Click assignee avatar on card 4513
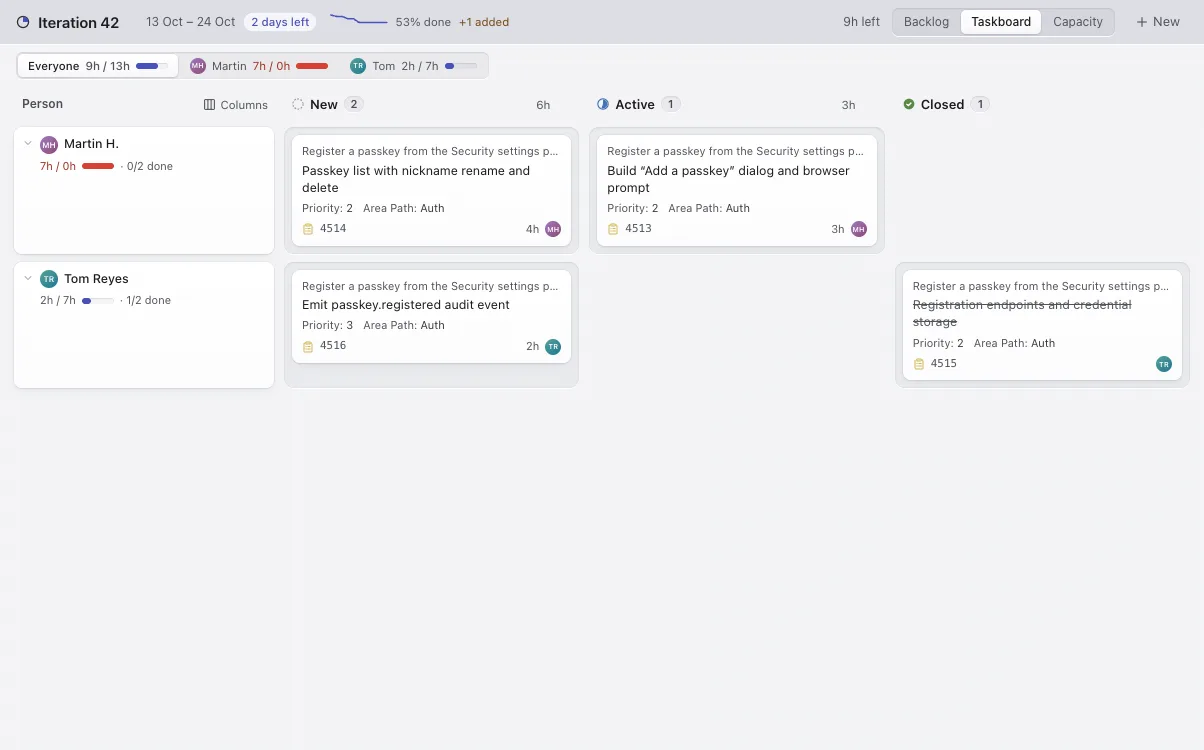The image size is (1204, 750). coord(859,229)
